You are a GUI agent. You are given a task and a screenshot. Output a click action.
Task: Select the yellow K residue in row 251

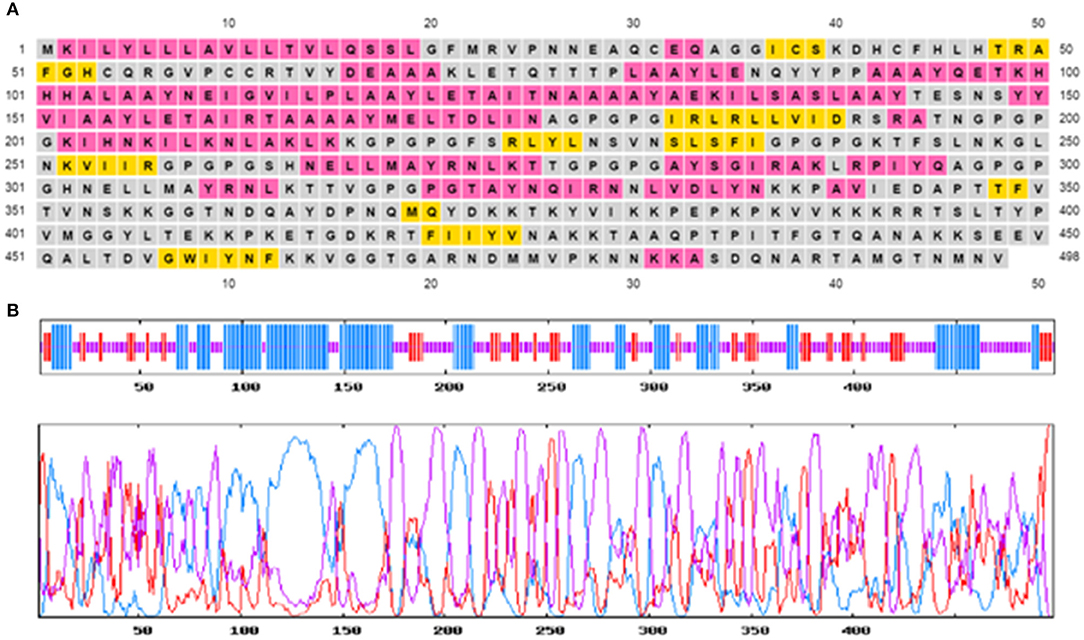[67, 164]
